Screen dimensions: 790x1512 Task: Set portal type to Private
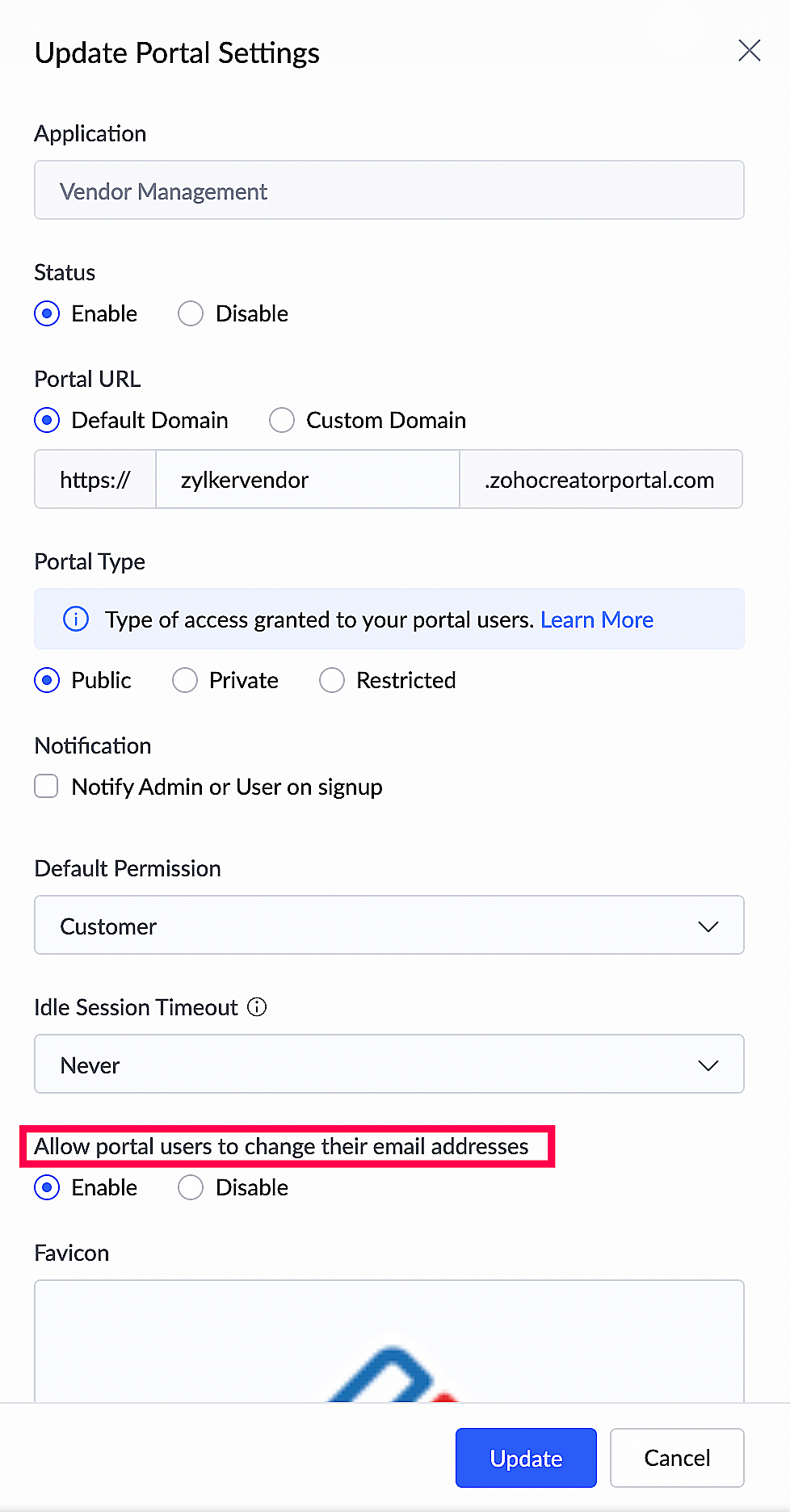185,680
